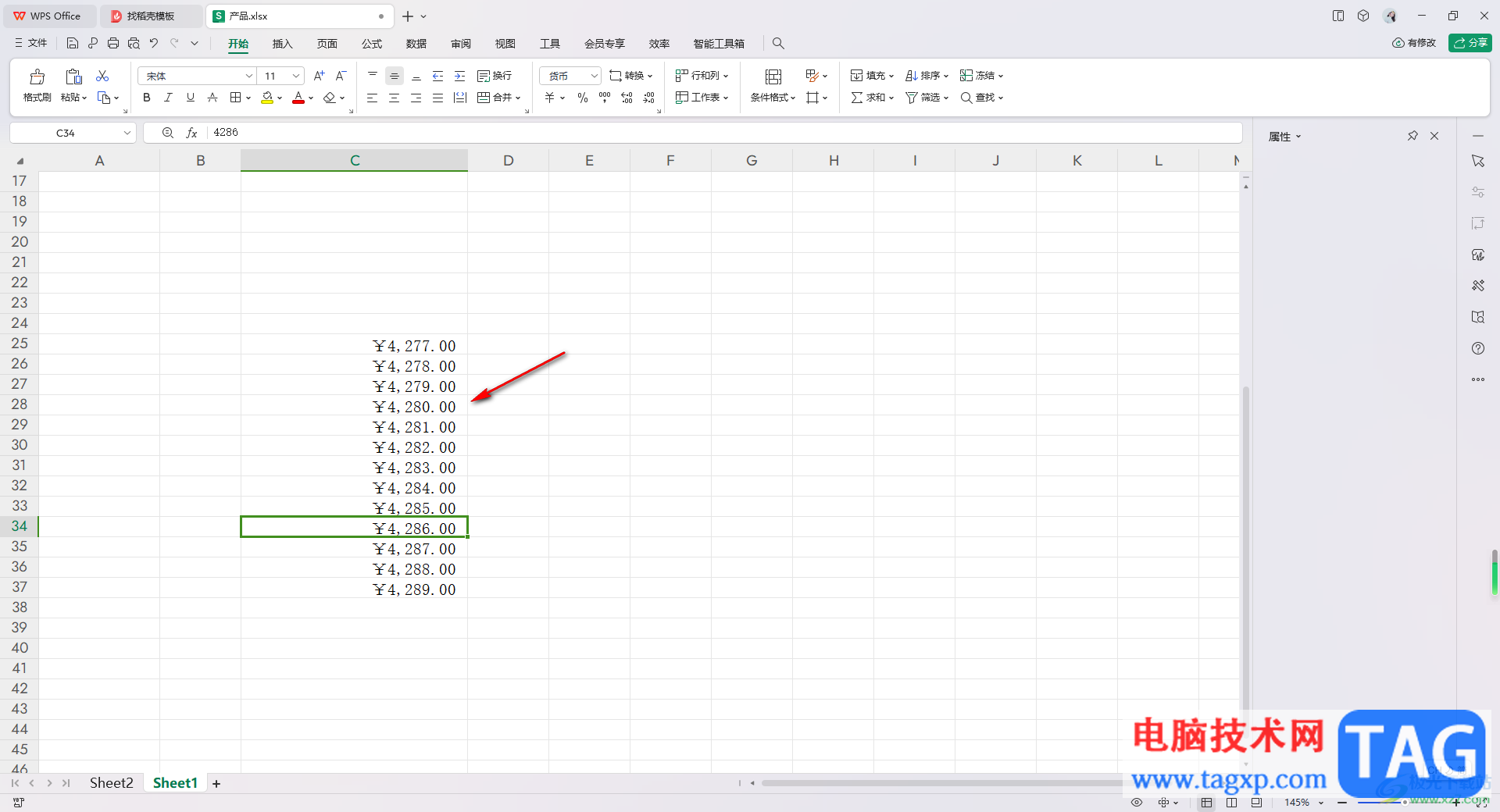The image size is (1500, 812).
Task: Click the Share (分享) button
Action: 1470,43
